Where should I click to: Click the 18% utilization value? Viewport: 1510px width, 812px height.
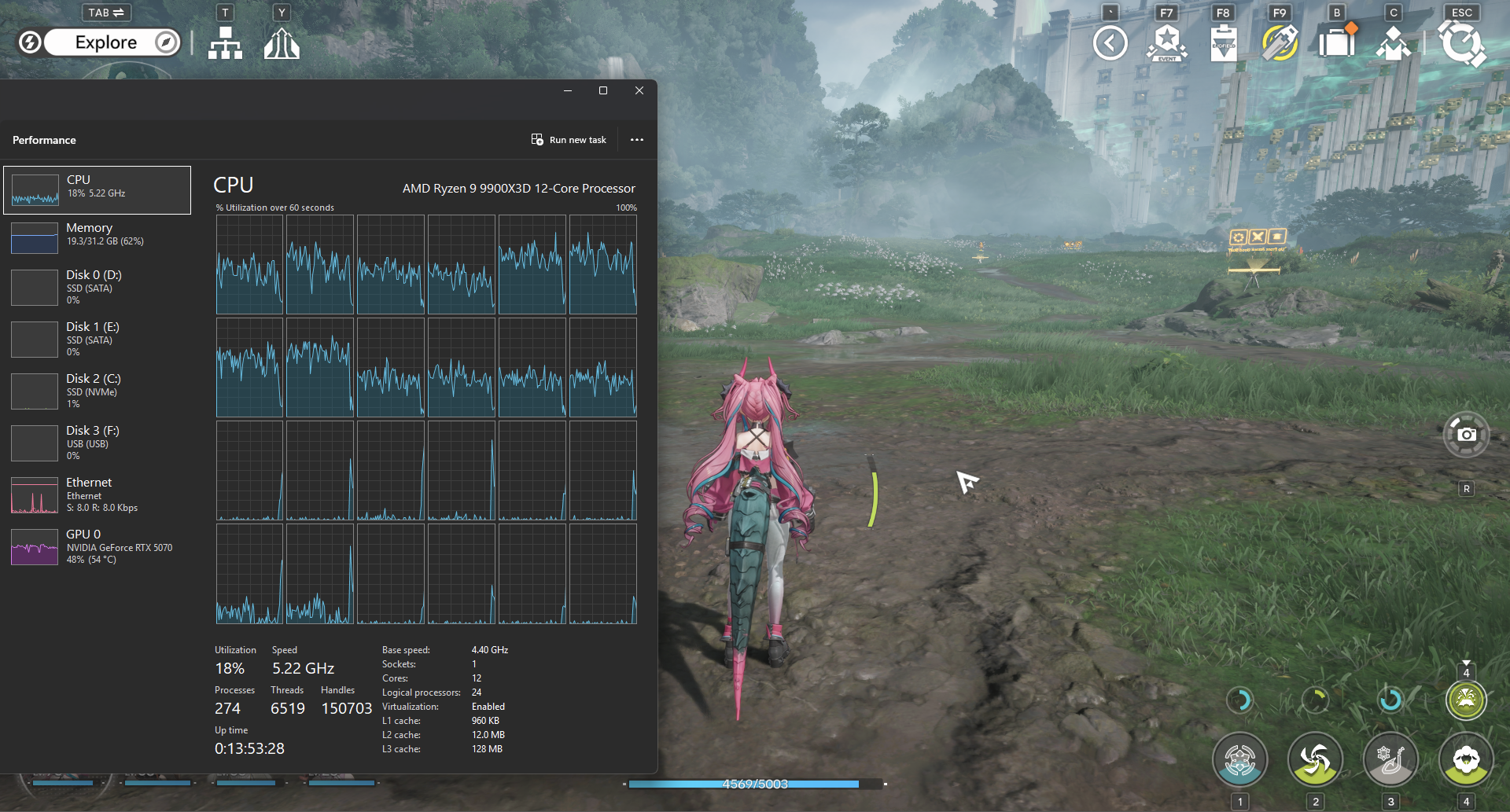230,668
